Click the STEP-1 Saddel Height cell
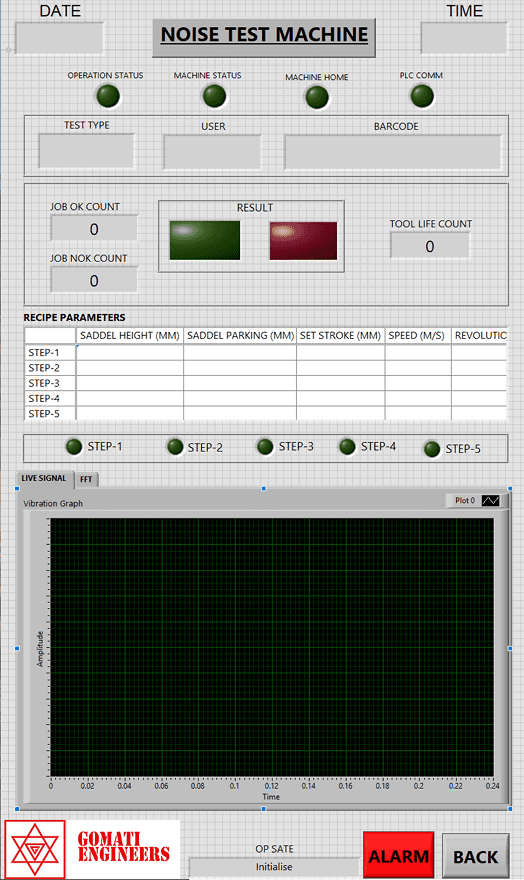Image resolution: width=524 pixels, height=880 pixels. click(130, 352)
